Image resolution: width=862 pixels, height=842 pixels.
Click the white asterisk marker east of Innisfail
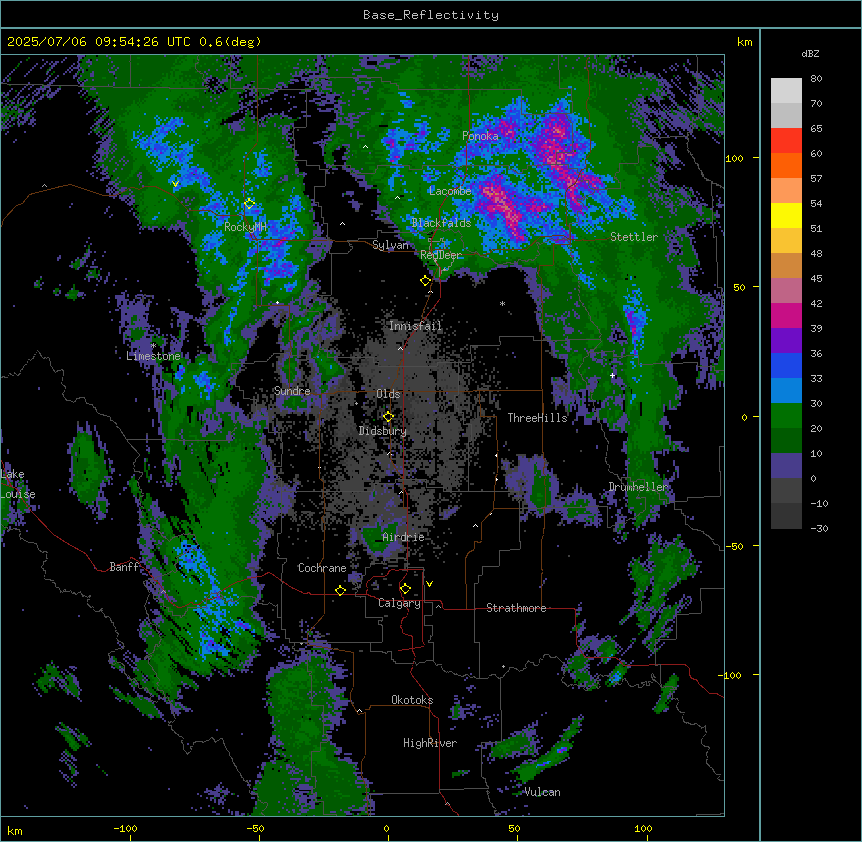click(x=502, y=303)
